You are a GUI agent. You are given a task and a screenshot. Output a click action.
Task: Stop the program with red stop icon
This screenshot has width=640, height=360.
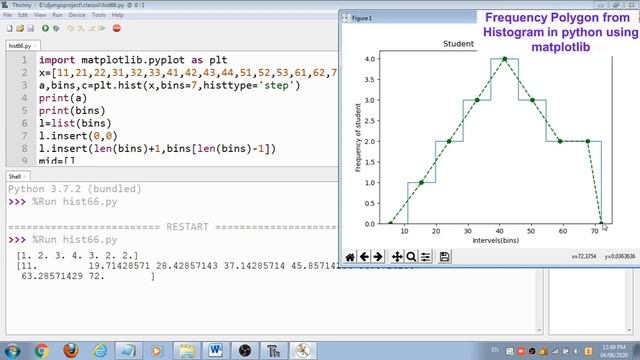click(x=117, y=29)
